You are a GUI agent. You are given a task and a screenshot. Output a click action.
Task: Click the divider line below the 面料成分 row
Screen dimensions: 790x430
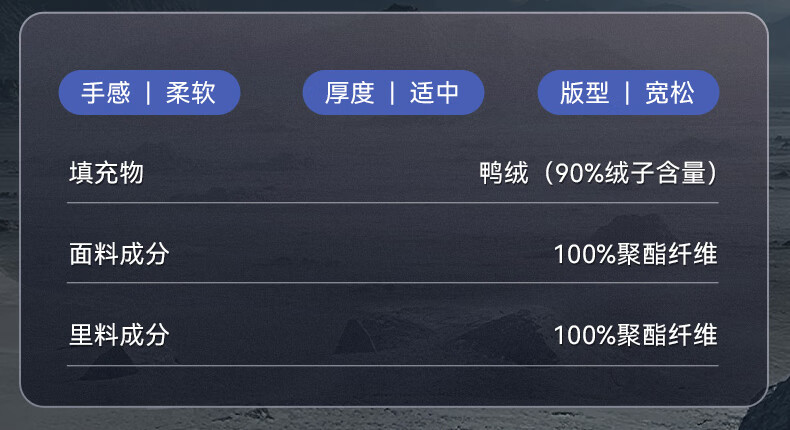[392, 283]
